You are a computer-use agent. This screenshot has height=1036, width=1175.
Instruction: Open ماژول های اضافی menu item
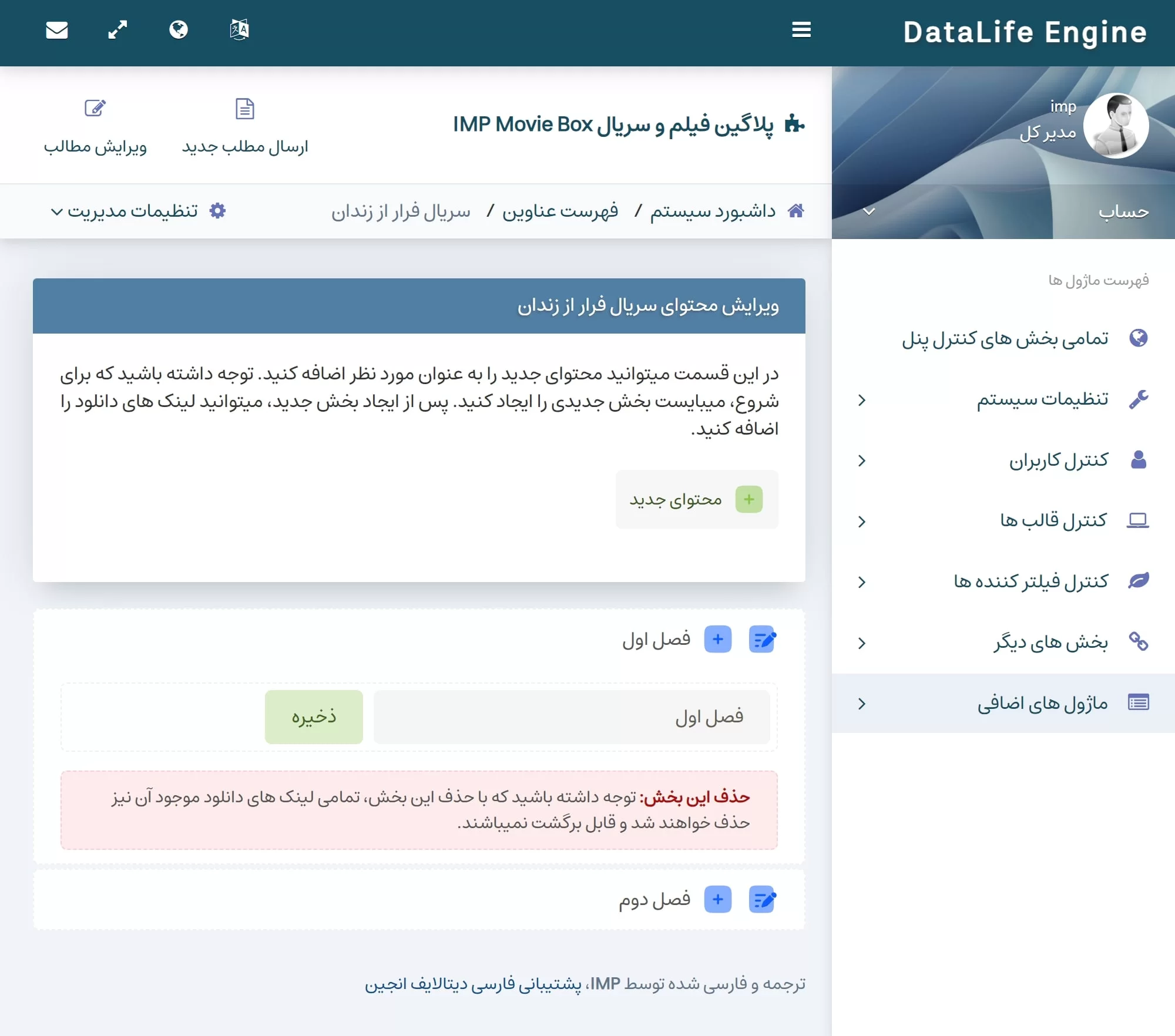tap(1042, 703)
